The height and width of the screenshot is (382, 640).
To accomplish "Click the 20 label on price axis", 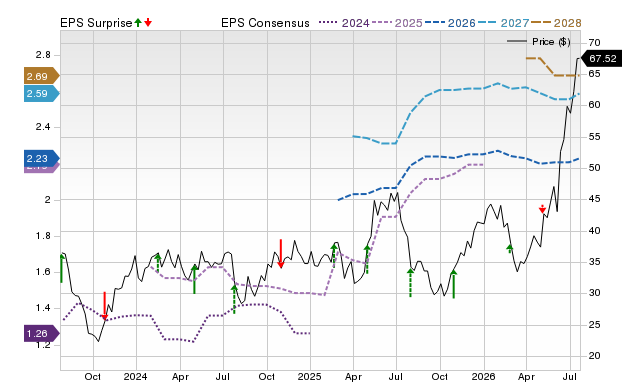I will [x=594, y=356].
